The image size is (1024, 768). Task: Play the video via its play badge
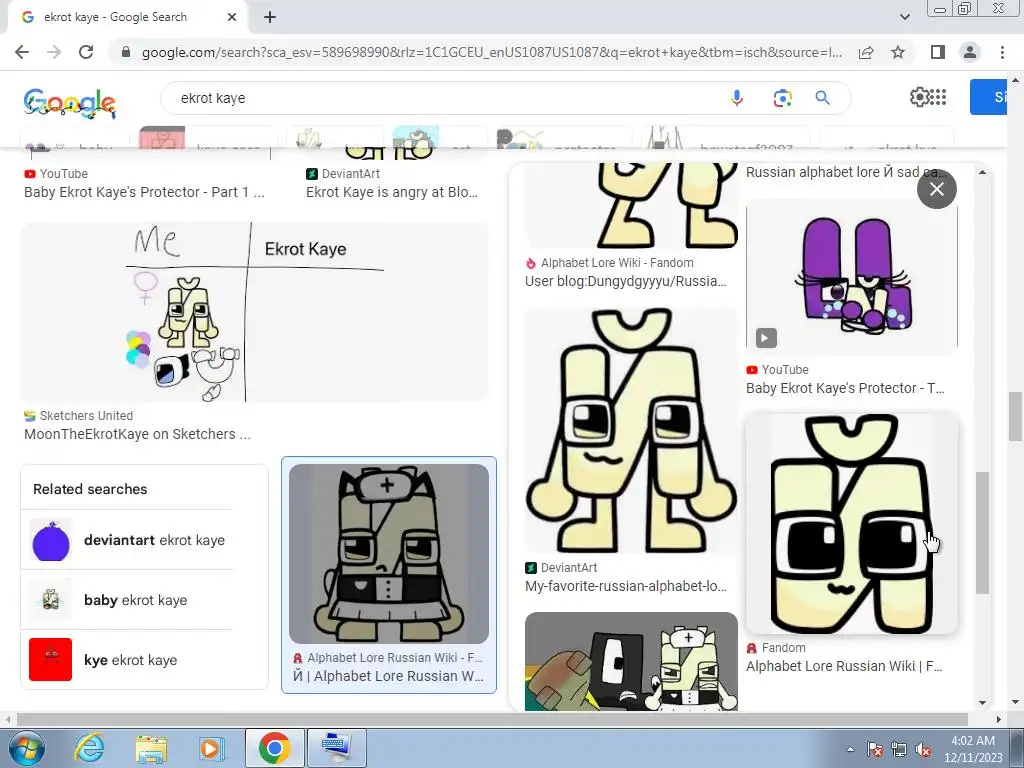pyautogui.click(x=766, y=338)
